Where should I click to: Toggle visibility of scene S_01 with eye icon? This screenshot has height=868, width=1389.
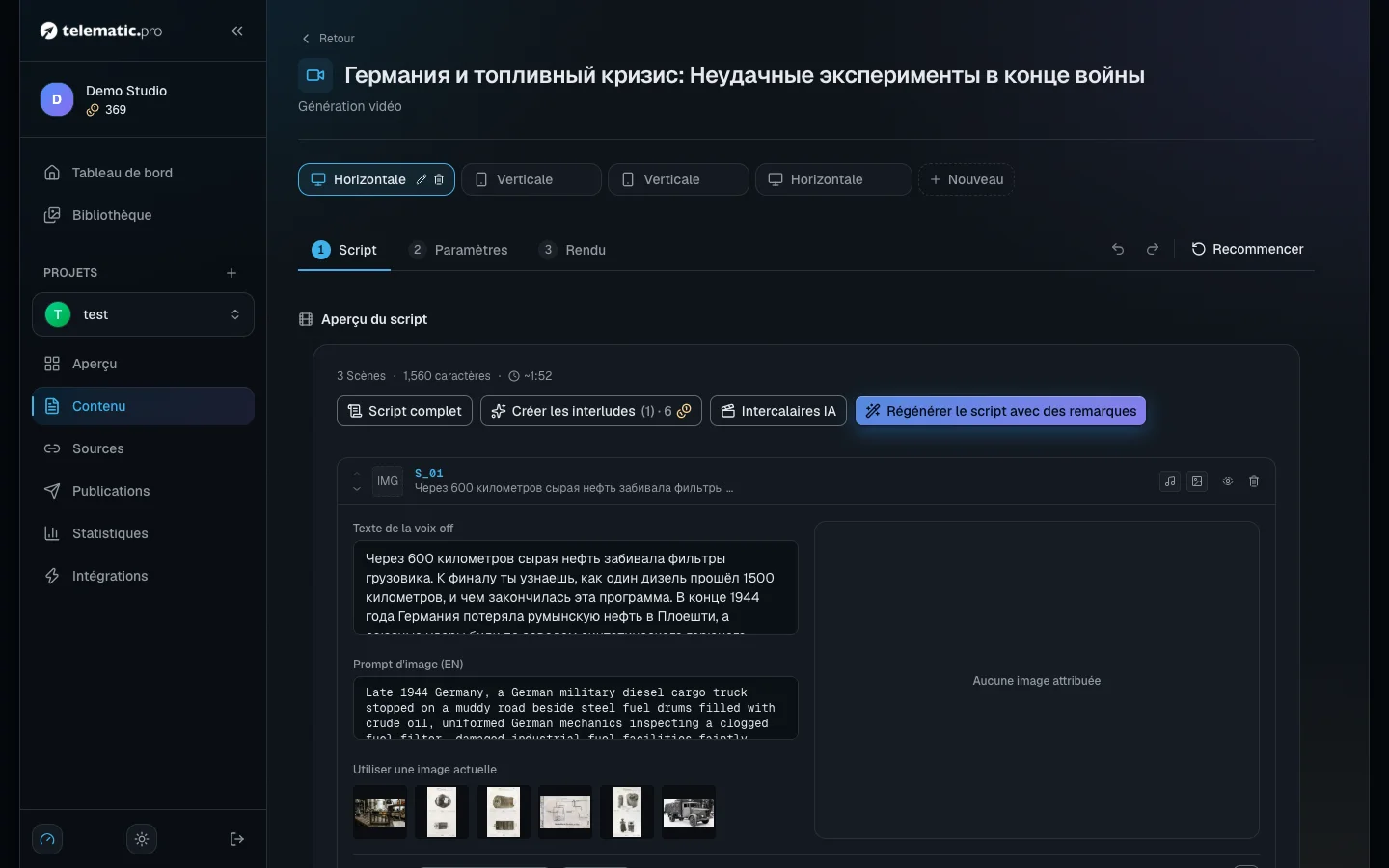(x=1228, y=481)
